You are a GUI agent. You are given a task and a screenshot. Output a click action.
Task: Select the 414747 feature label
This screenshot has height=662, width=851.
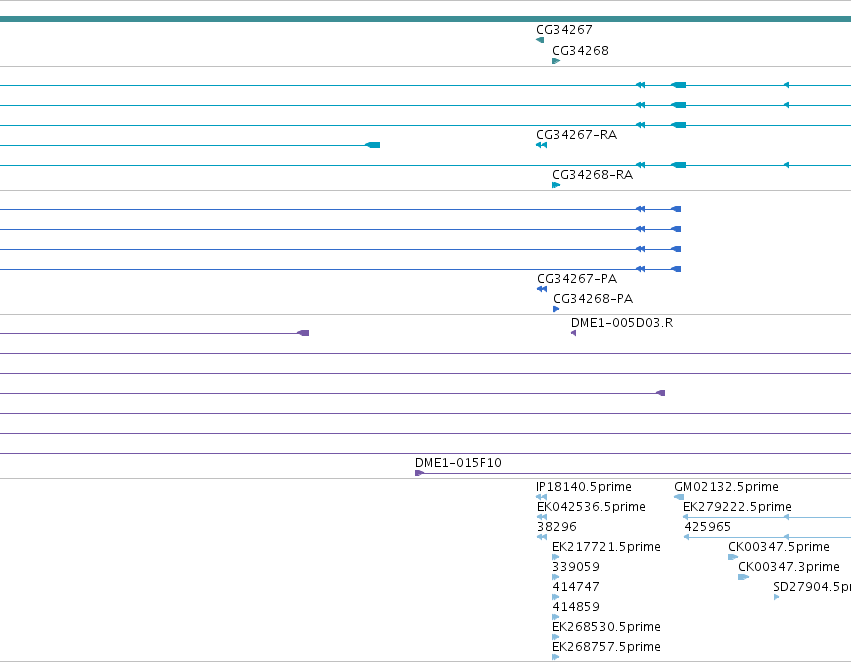pos(576,587)
